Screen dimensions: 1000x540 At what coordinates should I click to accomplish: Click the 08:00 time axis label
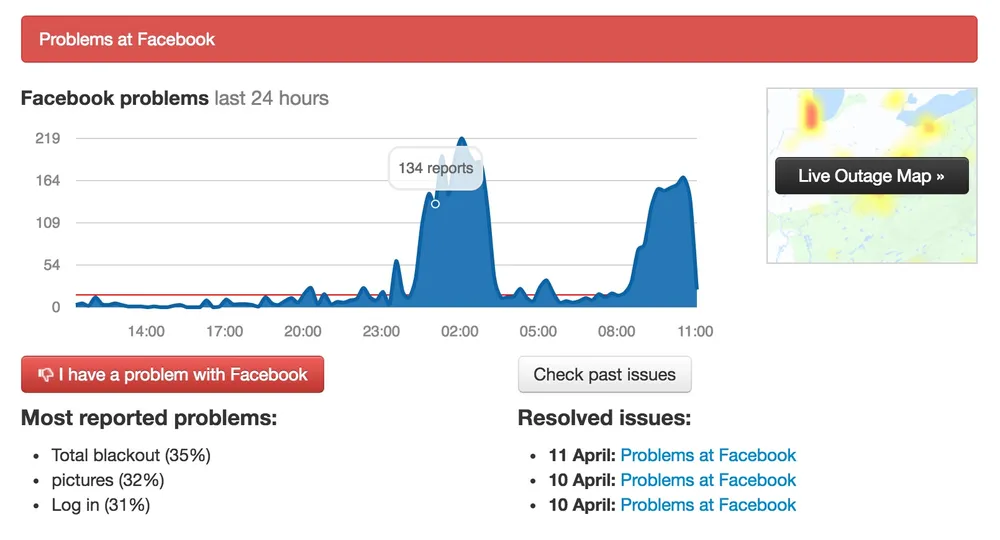coord(617,332)
